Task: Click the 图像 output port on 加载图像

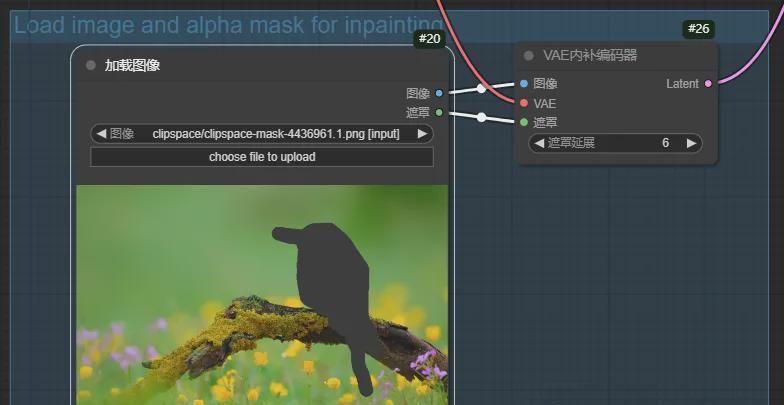Action: pos(439,93)
